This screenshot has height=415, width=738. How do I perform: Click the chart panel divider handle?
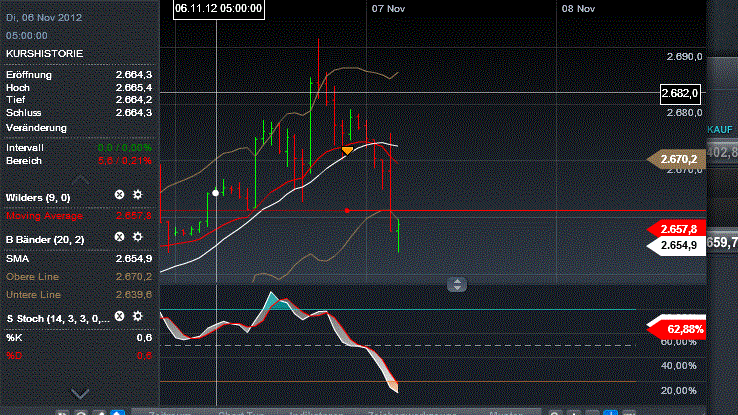click(457, 284)
